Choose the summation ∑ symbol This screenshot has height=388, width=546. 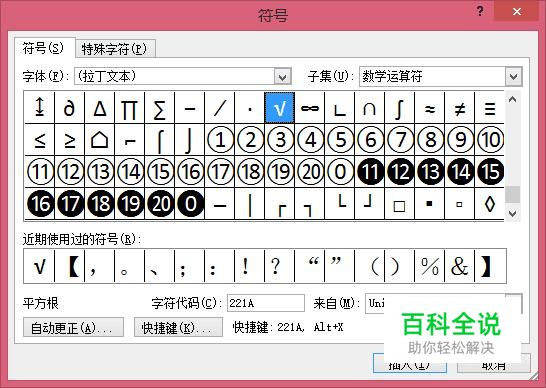click(159, 108)
